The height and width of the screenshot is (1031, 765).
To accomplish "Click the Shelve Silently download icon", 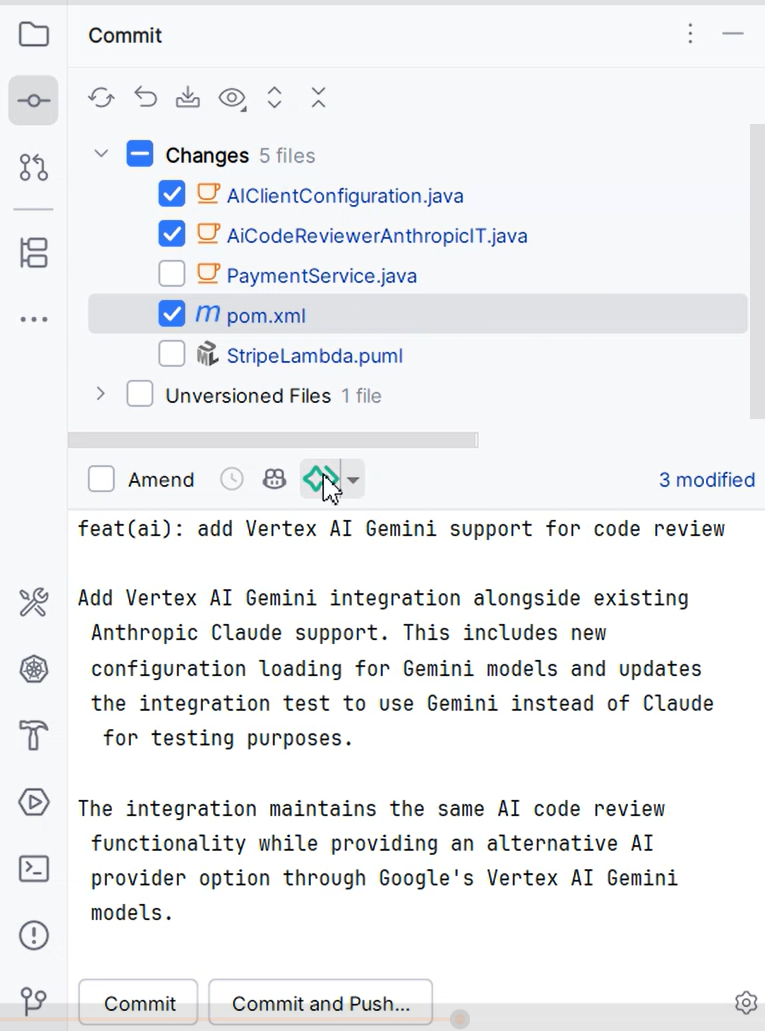I will click(187, 97).
